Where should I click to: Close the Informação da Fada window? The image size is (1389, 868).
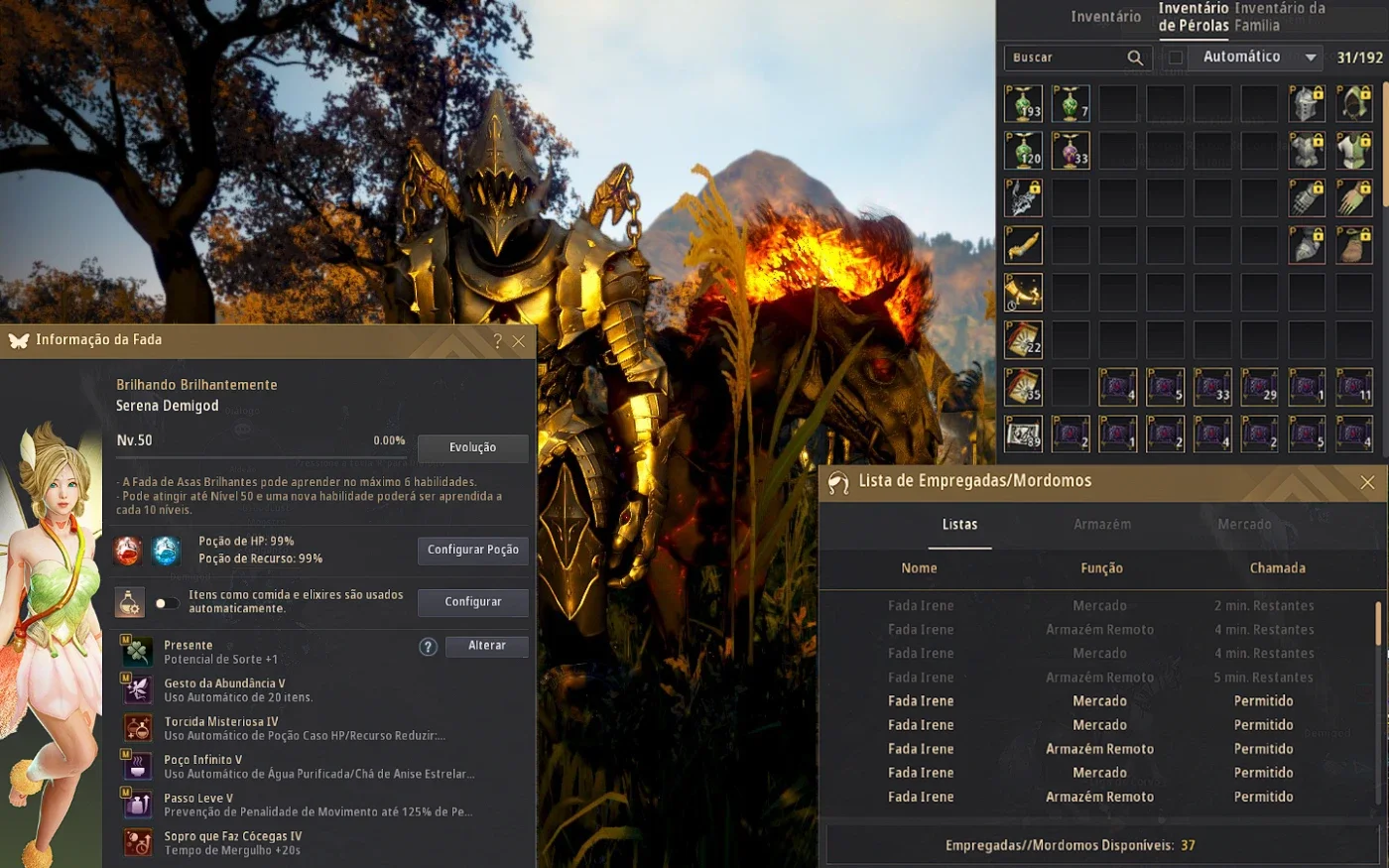click(519, 341)
